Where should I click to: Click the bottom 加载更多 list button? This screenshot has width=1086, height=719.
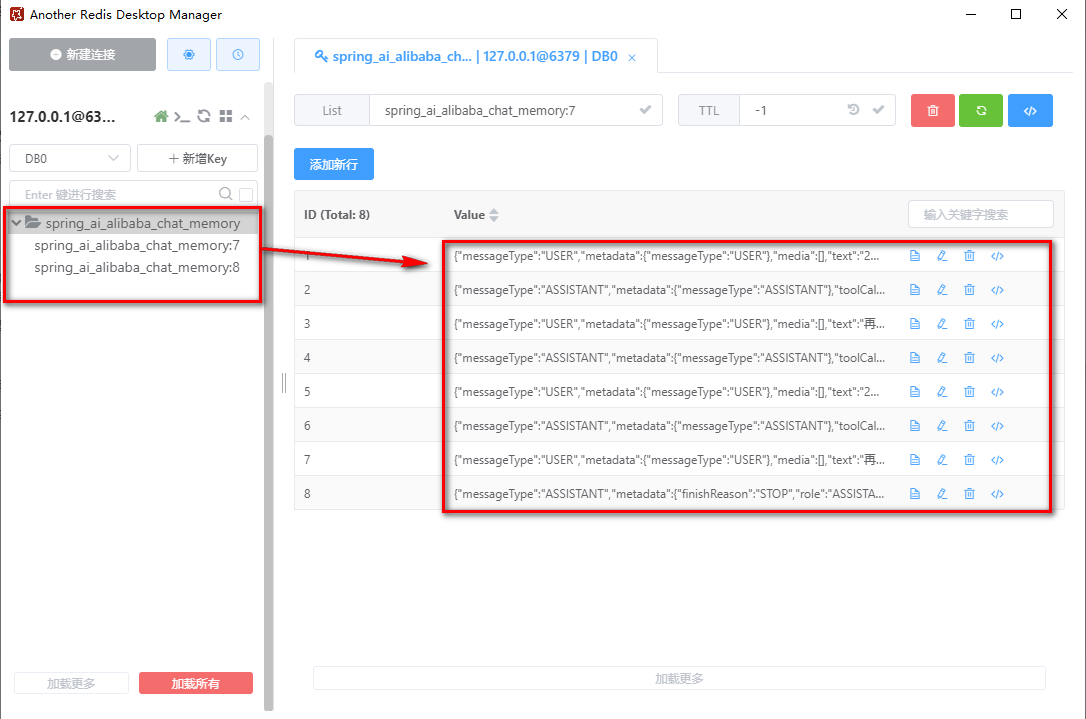coord(679,678)
